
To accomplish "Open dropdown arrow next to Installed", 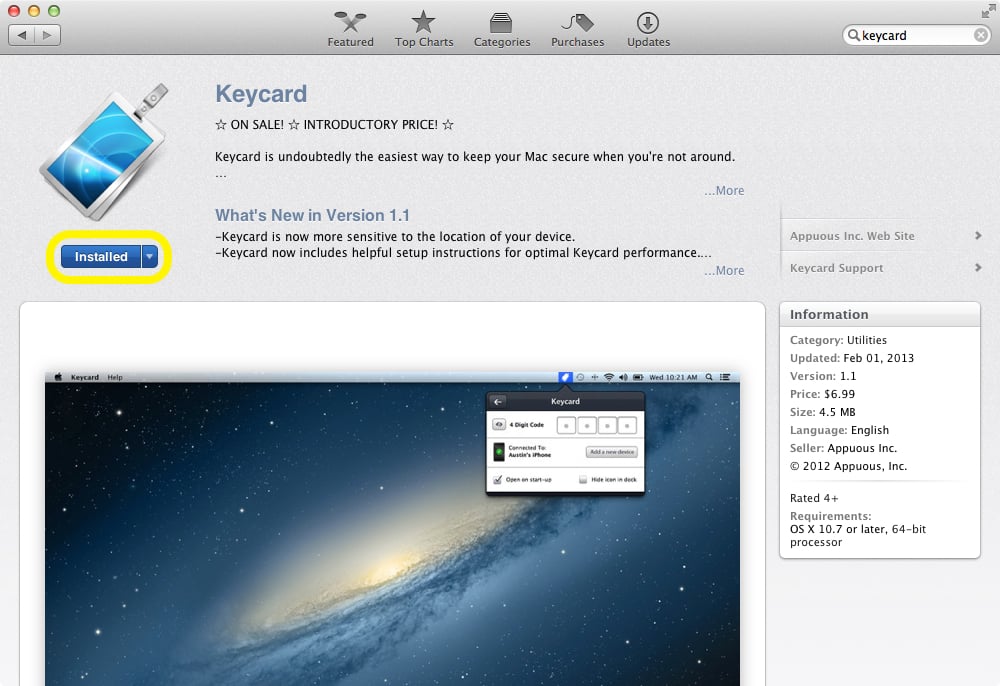I will (150, 256).
